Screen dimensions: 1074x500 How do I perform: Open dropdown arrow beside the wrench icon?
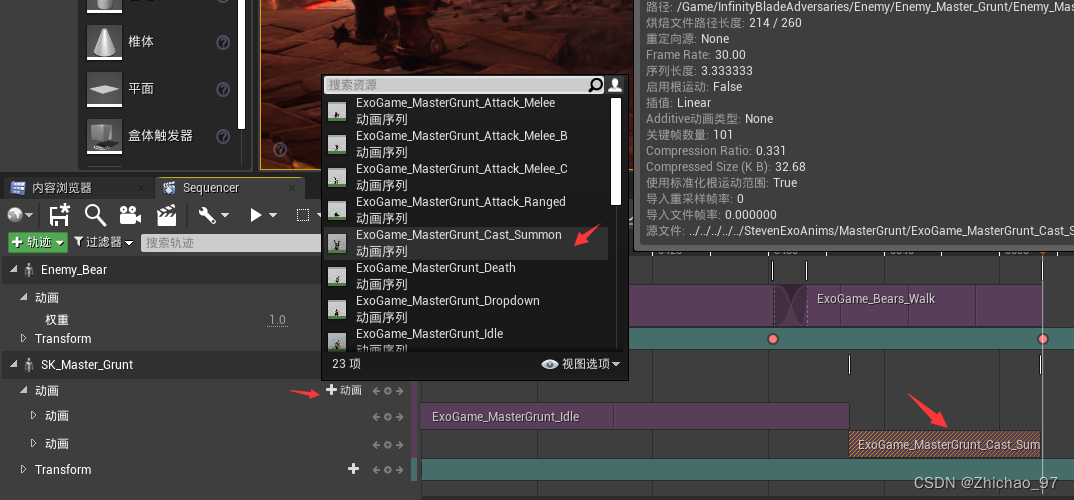coord(225,215)
